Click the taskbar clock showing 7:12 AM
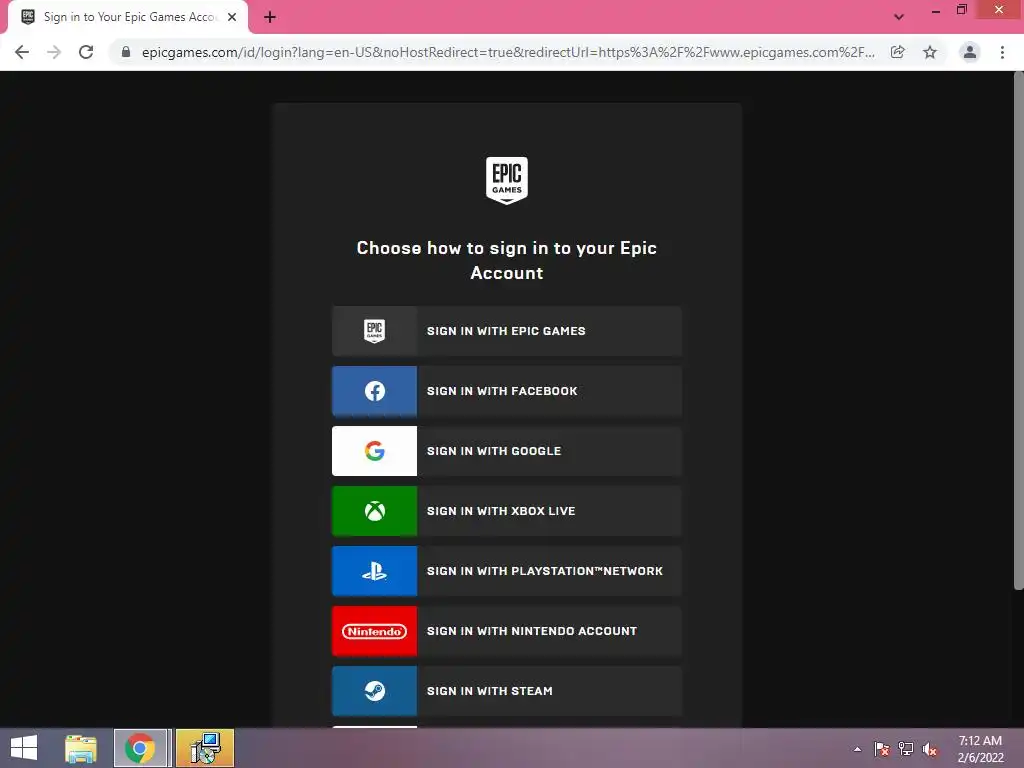 pos(980,749)
